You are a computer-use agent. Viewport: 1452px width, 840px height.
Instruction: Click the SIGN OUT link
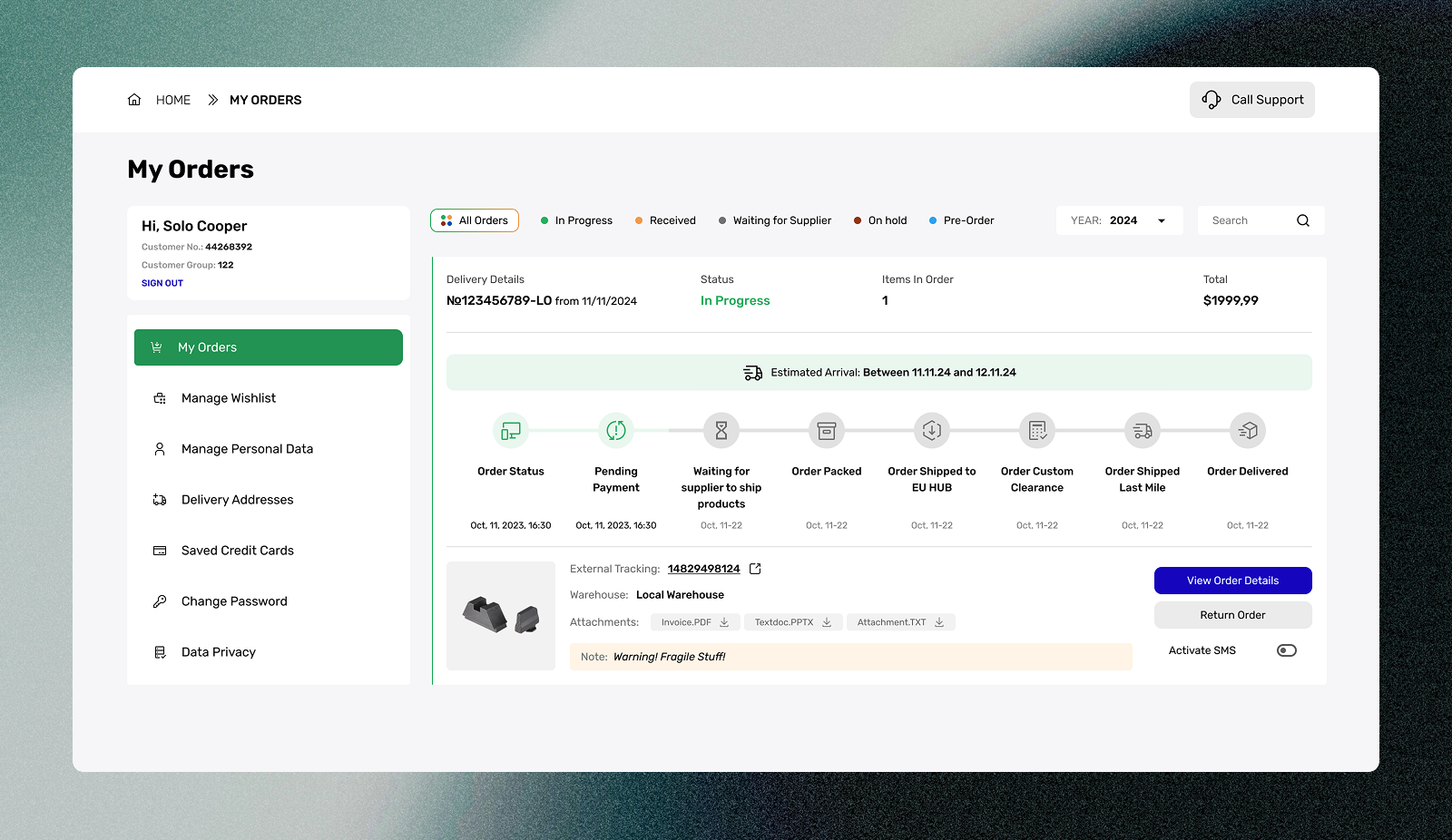tap(162, 282)
